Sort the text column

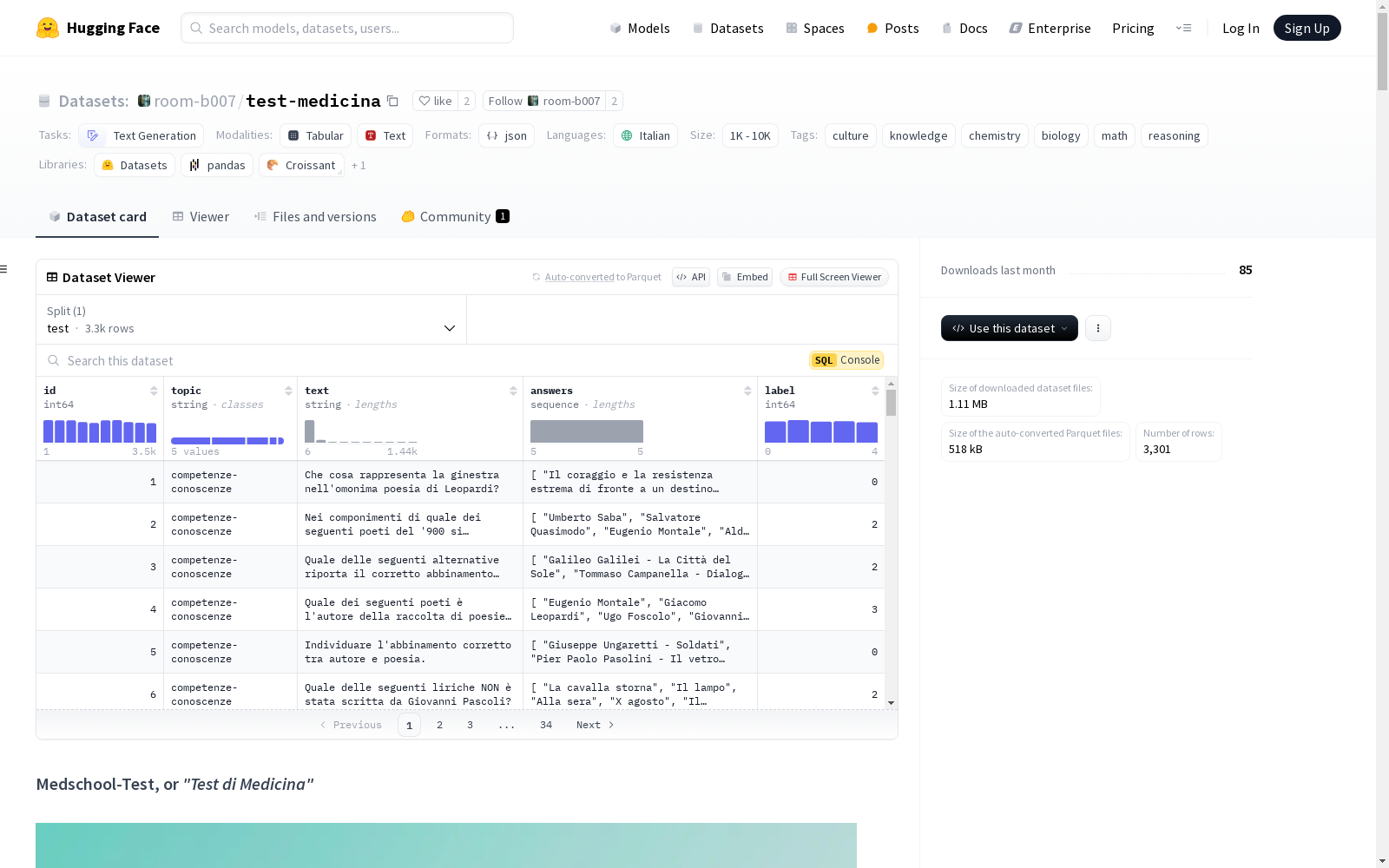point(513,391)
